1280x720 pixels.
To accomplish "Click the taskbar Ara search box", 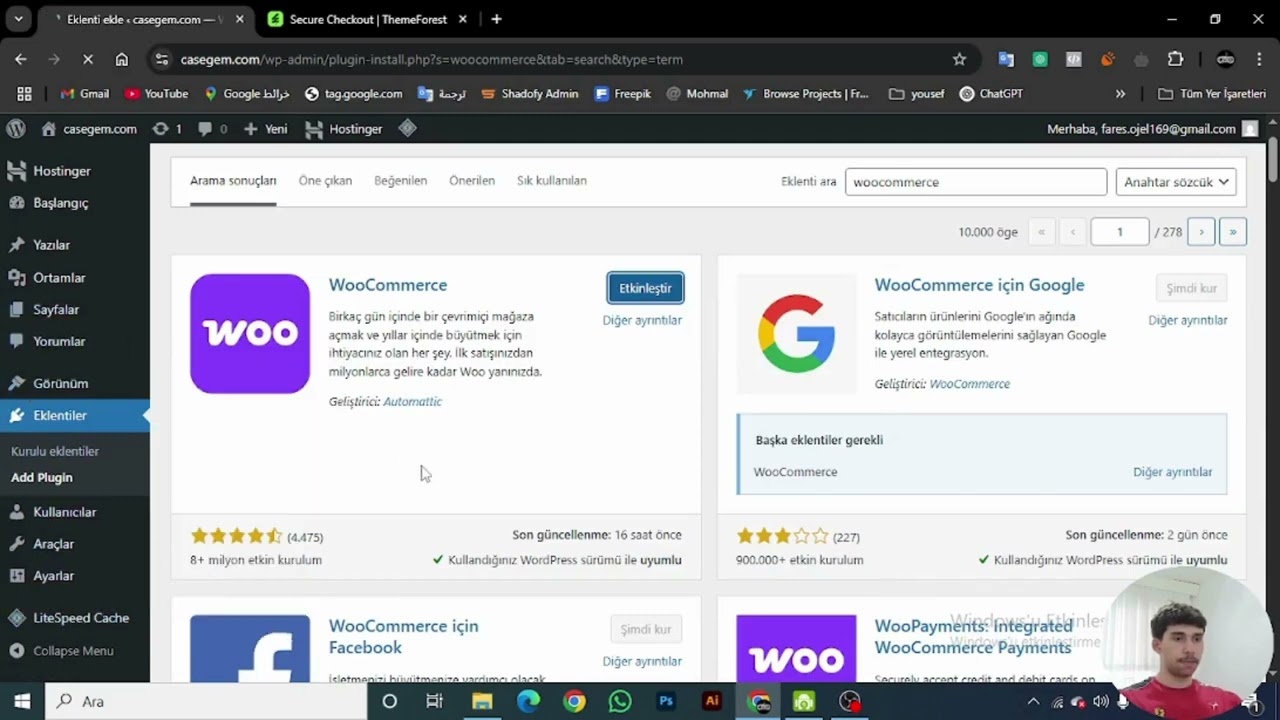I will click(x=205, y=701).
